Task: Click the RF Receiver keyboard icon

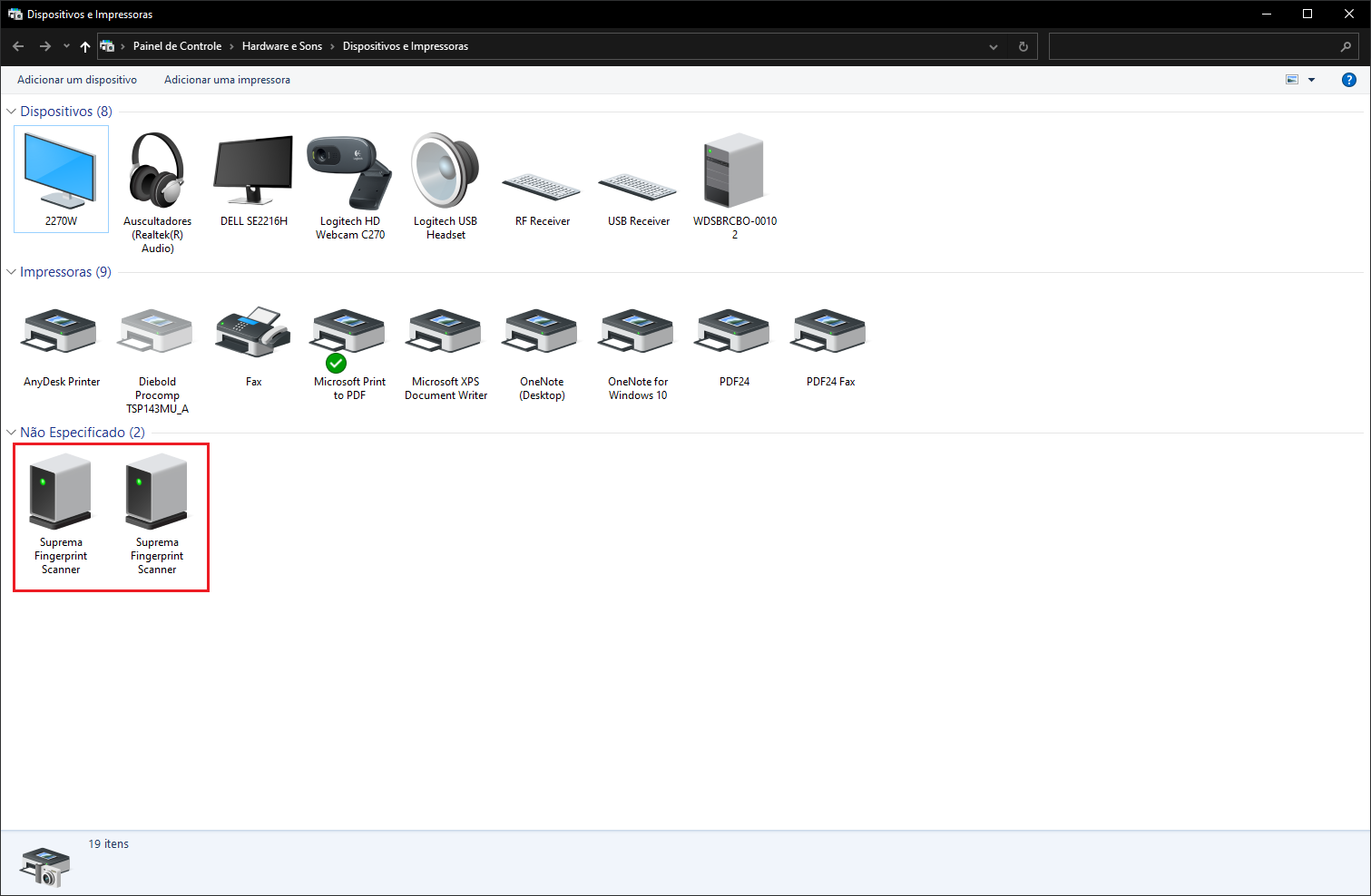Action: pyautogui.click(x=542, y=187)
